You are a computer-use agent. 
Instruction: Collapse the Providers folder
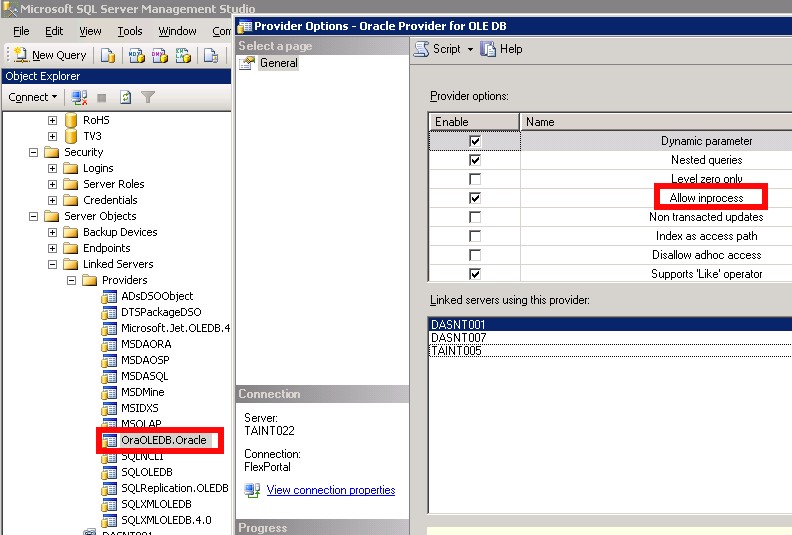click(72, 280)
